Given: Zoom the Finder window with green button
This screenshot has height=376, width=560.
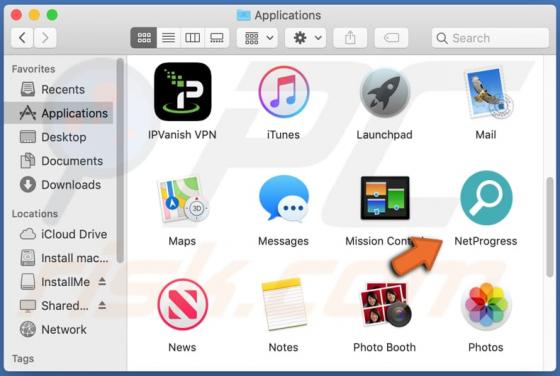Looking at the screenshot, I should [x=52, y=15].
